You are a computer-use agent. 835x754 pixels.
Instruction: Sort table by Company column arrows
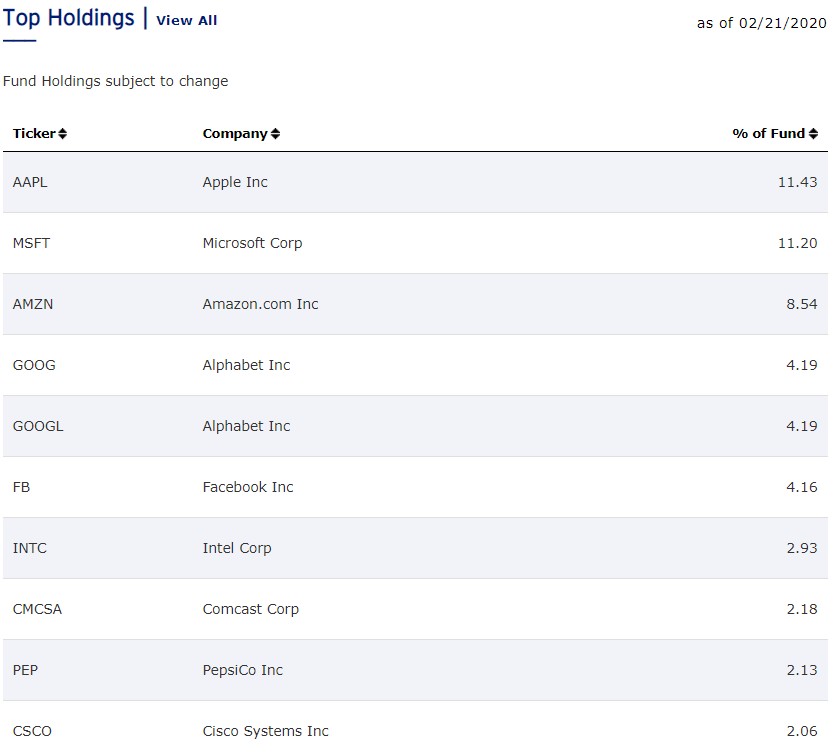point(275,134)
